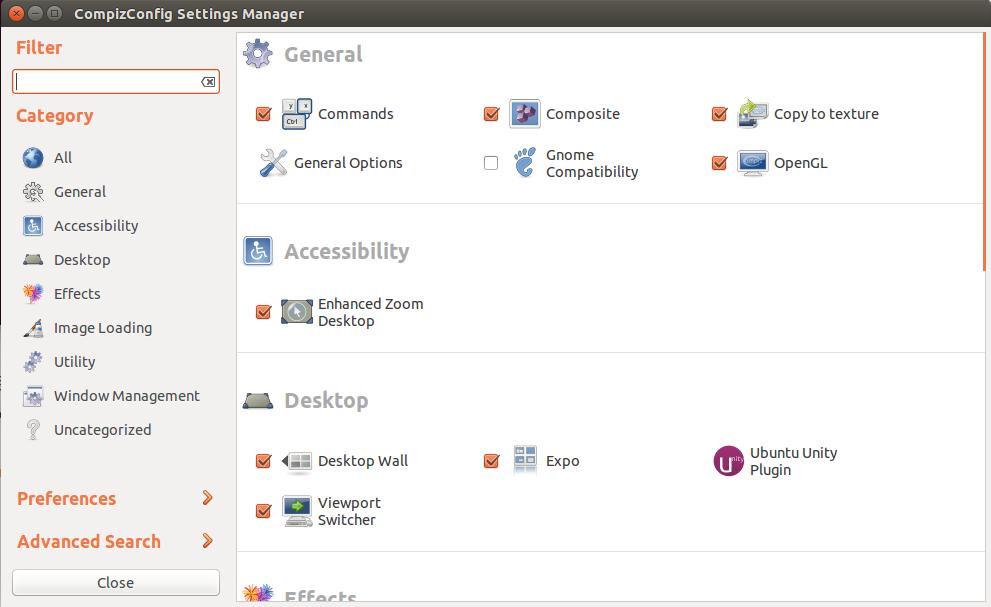Open the Expo plugin icon
The image size is (991, 607).
tap(525, 460)
